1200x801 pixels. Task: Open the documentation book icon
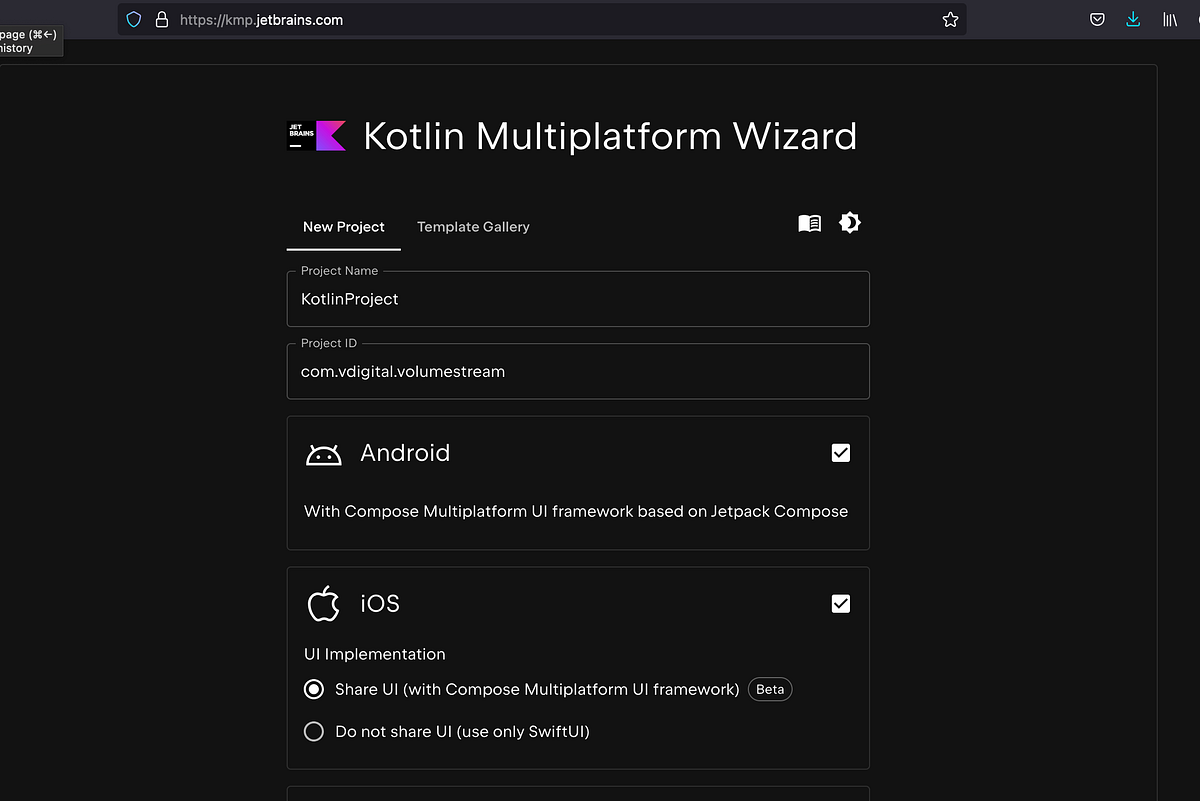click(x=809, y=223)
